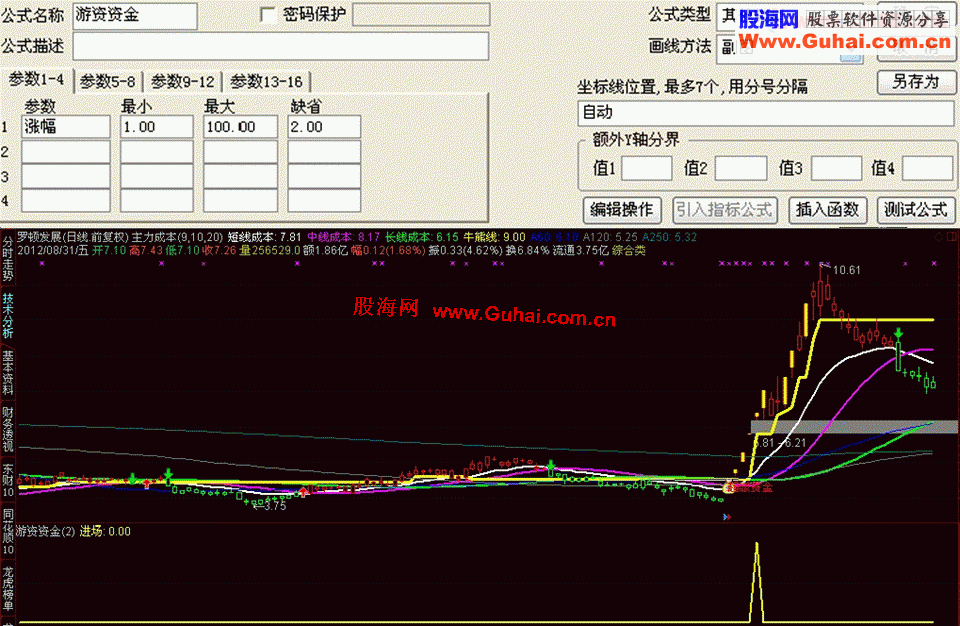Open the 财务透视 side tab
Viewport: 960px width, 626px height.
[7, 429]
